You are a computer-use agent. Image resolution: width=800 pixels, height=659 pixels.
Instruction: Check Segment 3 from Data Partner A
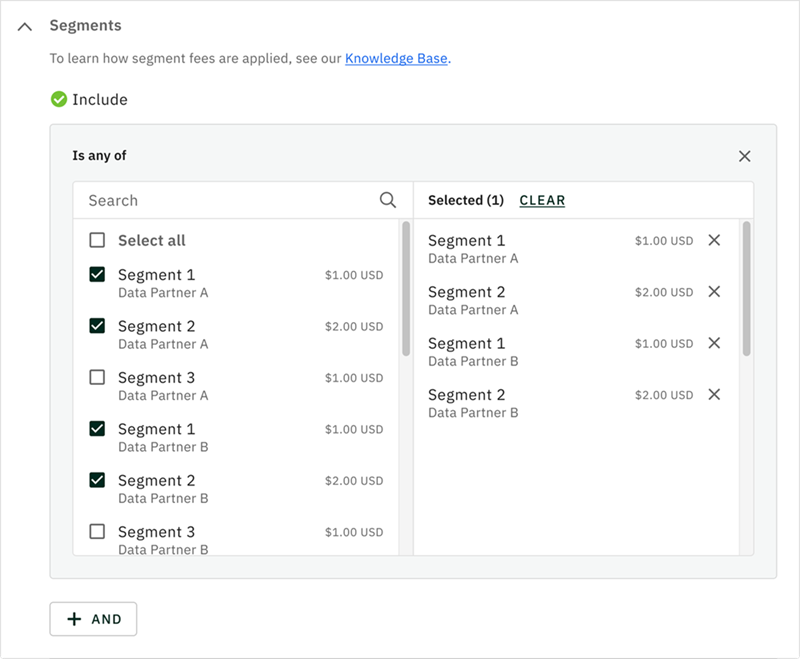97,378
